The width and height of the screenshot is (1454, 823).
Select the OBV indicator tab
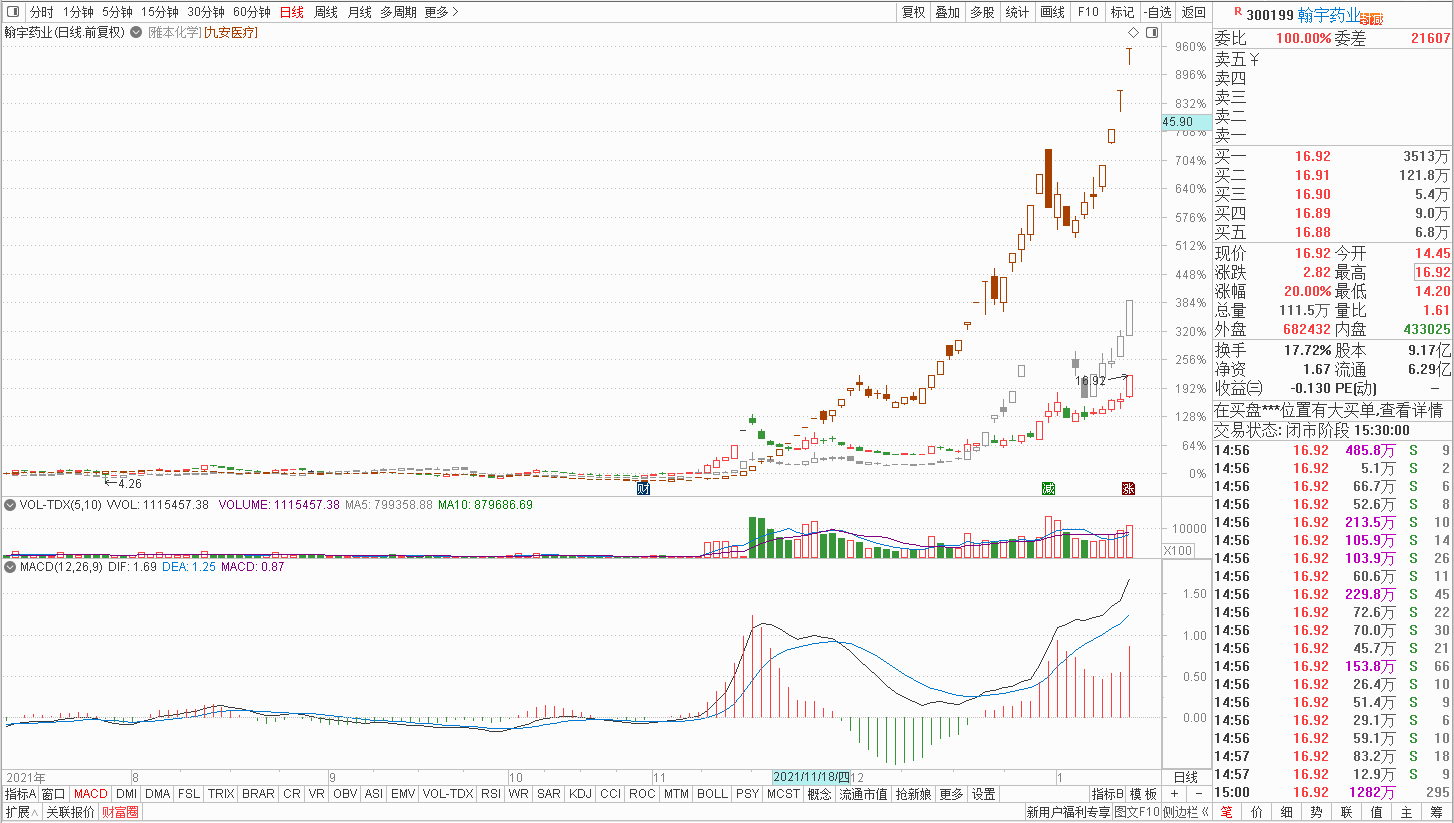click(344, 794)
